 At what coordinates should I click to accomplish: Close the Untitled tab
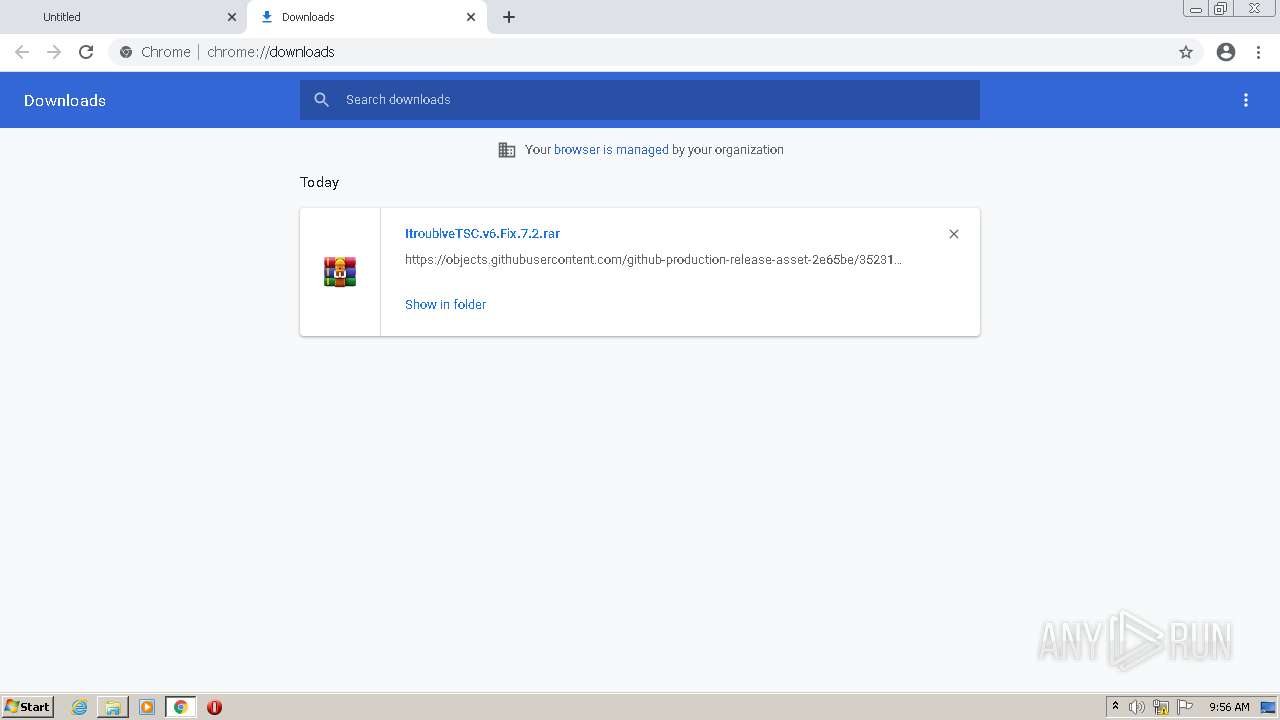tap(232, 17)
